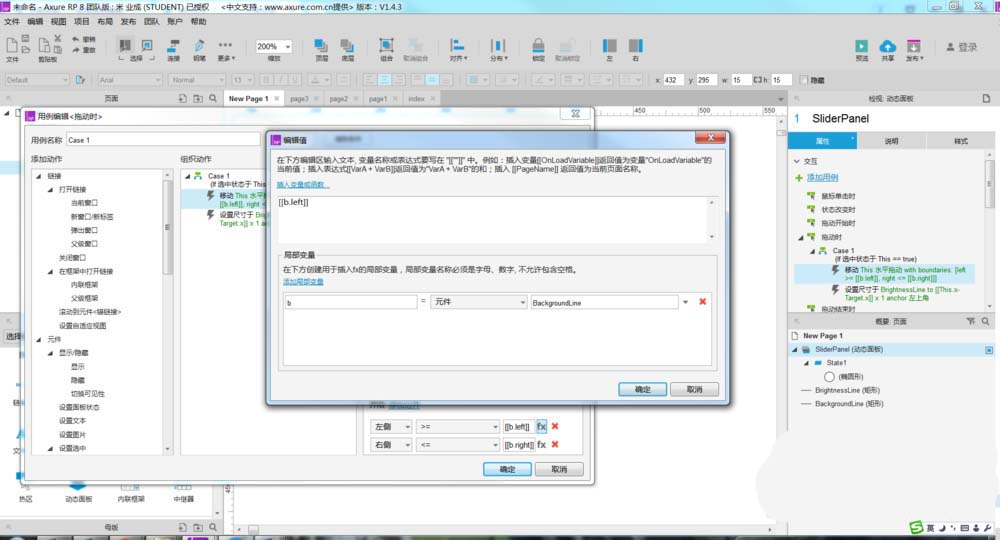This screenshot has width=1000, height=540.
Task: Toggle middle vertical alignment button
Action: click(x=432, y=80)
